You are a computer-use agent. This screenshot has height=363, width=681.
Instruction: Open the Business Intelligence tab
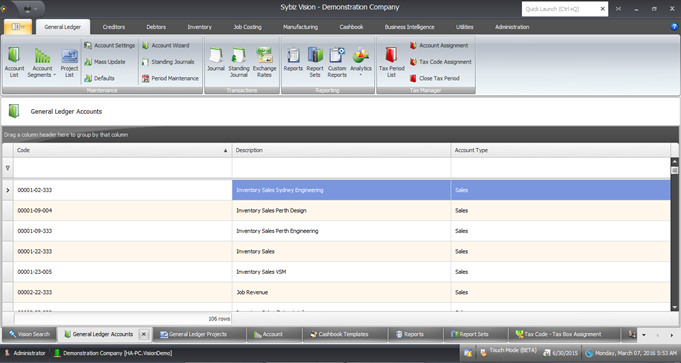pyautogui.click(x=409, y=27)
